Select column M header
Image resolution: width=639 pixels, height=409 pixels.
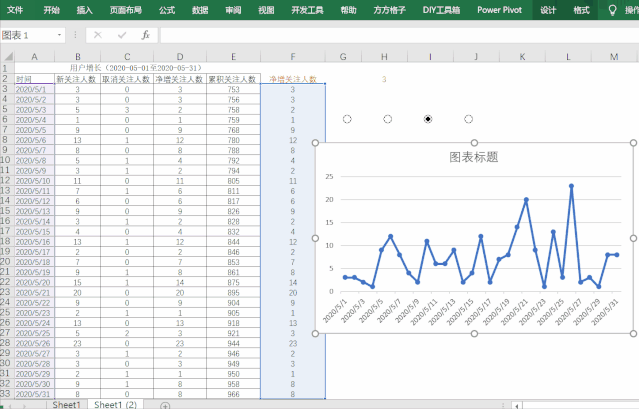(x=614, y=57)
